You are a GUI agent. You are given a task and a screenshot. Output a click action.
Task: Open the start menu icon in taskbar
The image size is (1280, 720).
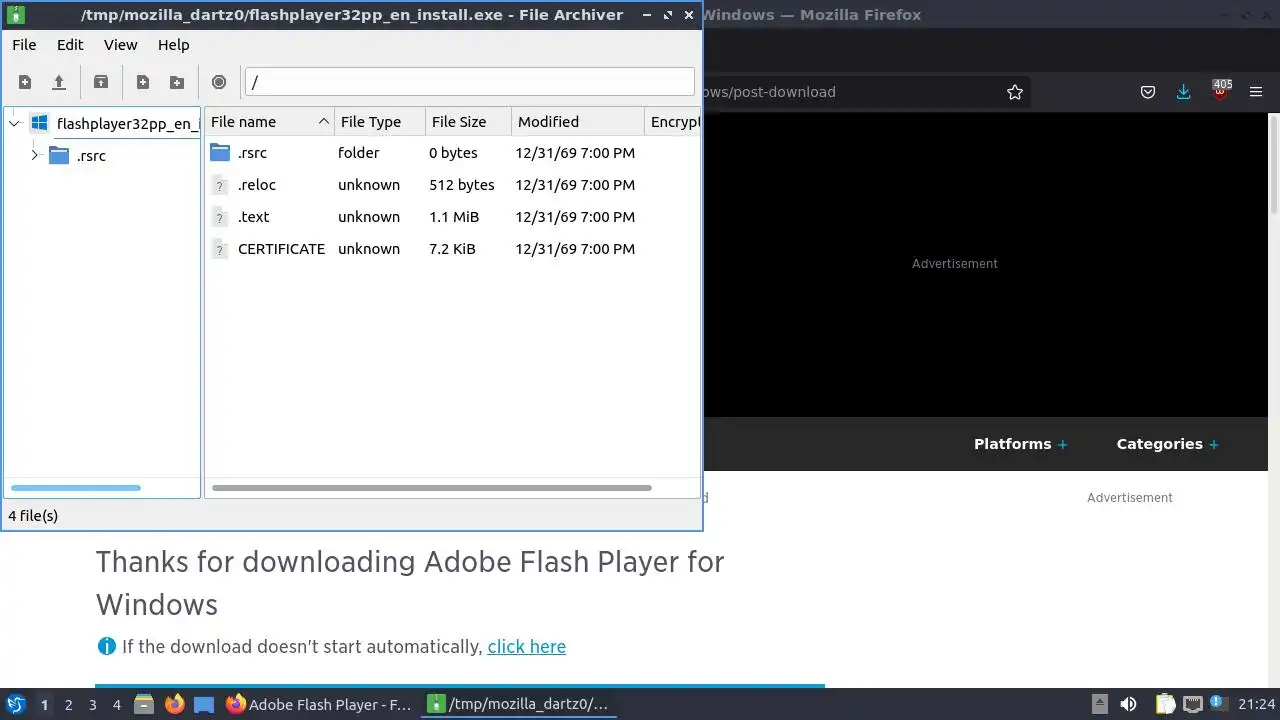tap(16, 704)
